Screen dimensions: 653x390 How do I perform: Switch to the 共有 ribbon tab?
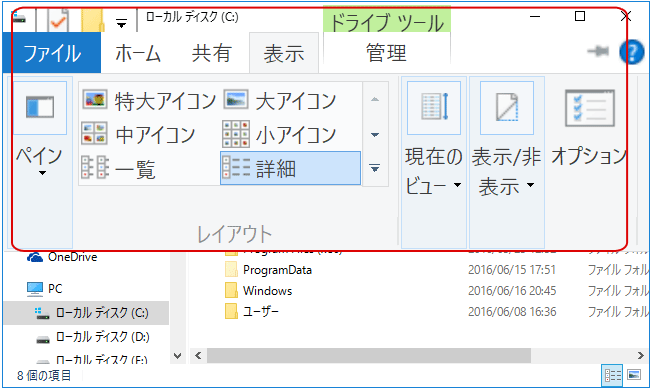[x=212, y=53]
